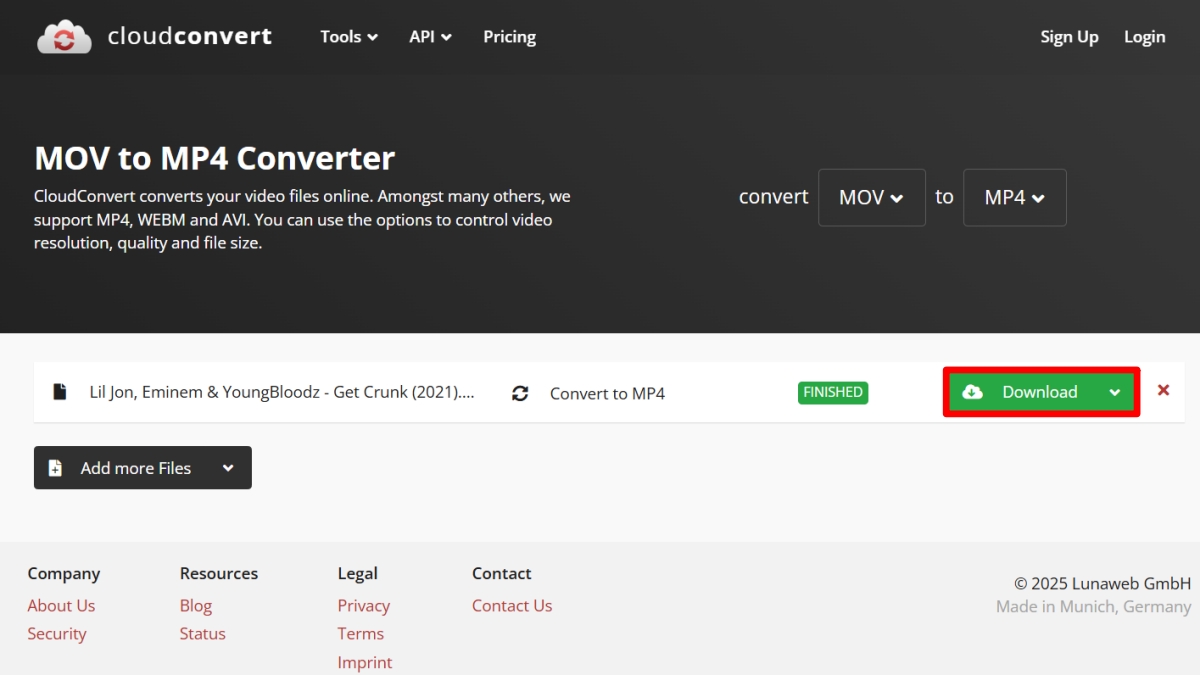Expand the Download button's dropdown arrow
Image resolution: width=1200 pixels, height=675 pixels.
[x=1115, y=392]
